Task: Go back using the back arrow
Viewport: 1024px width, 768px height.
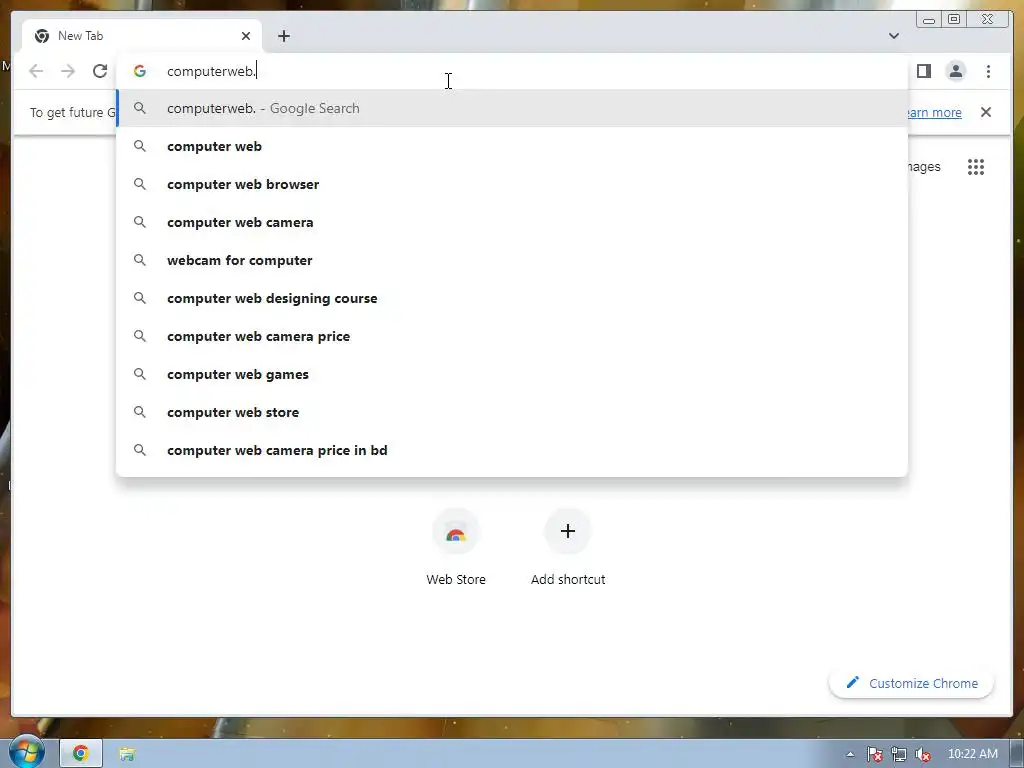Action: tap(36, 71)
